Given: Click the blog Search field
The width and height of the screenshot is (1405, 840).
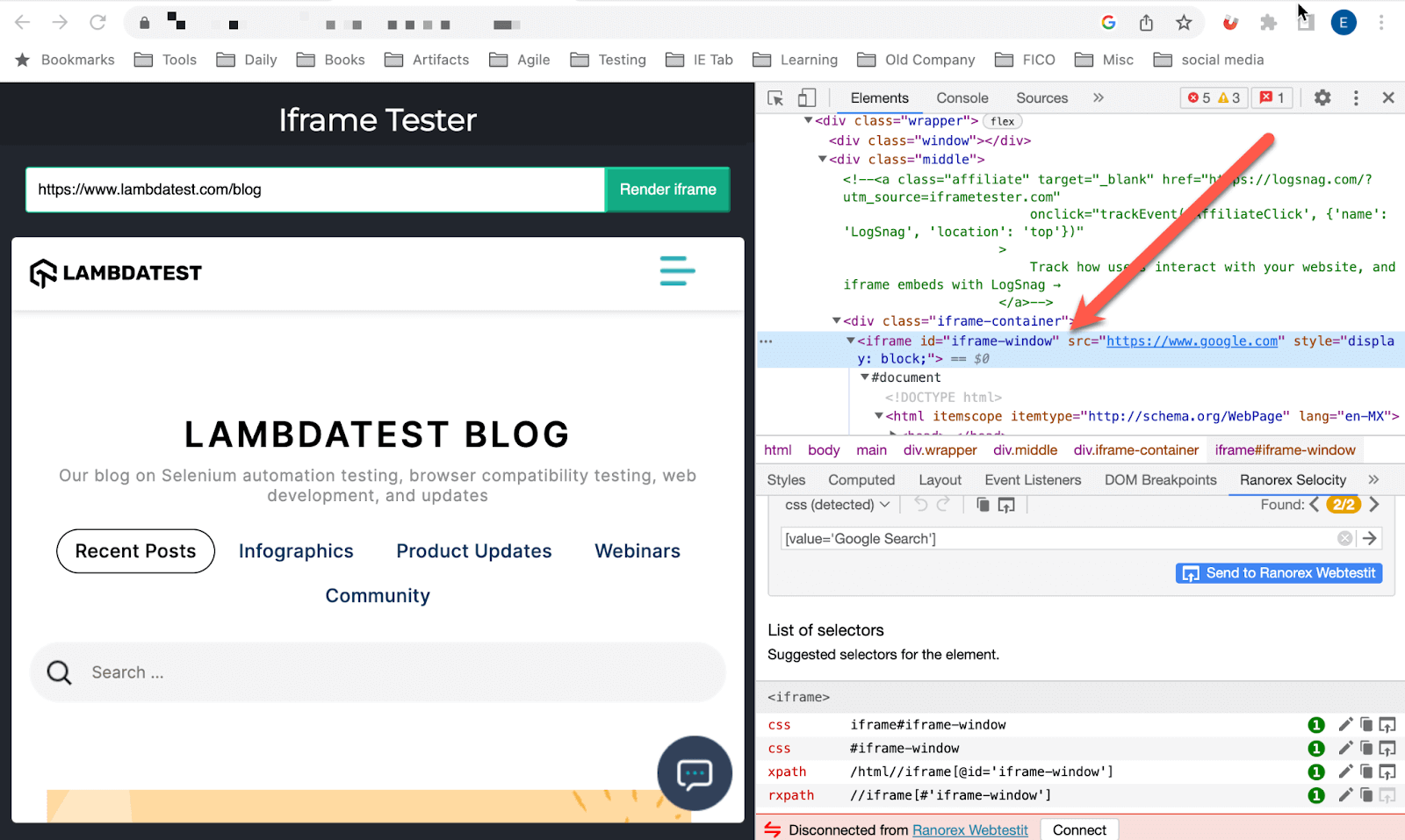Looking at the screenshot, I should [378, 672].
